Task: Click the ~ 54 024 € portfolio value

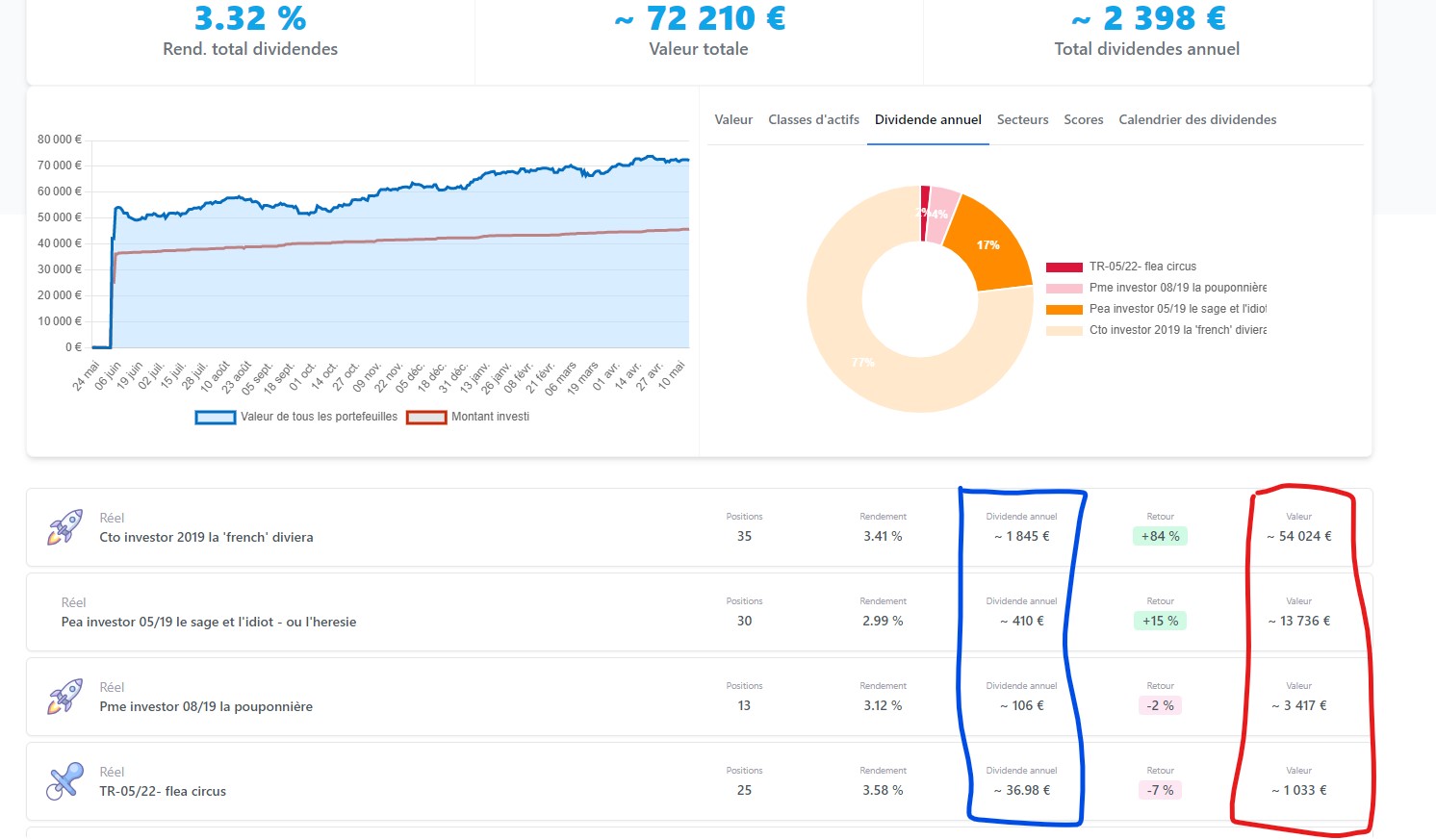Action: click(x=1299, y=536)
